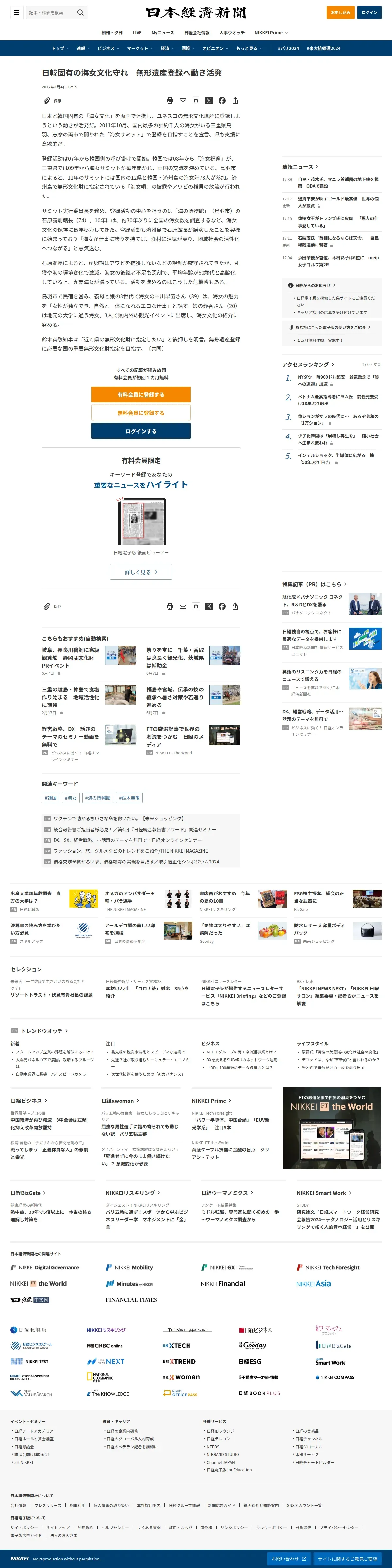
Task: Open the hamburger menu icon
Action: click(16, 12)
